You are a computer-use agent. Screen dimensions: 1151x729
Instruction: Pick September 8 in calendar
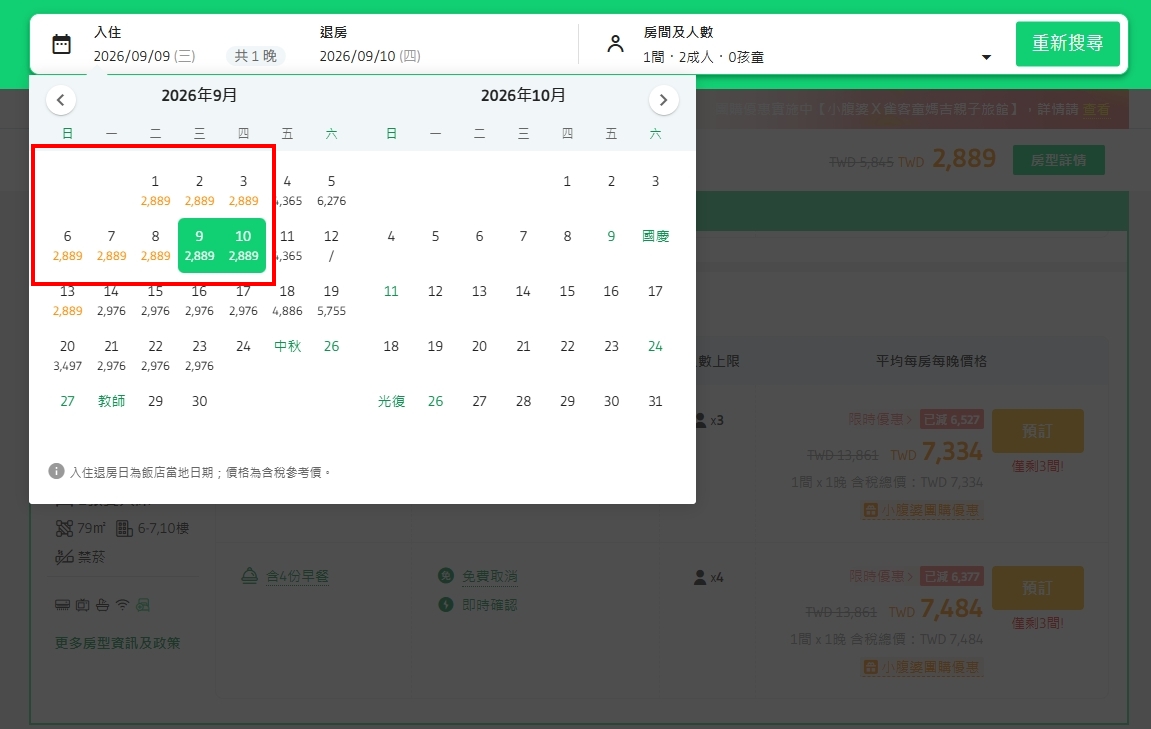(155, 245)
